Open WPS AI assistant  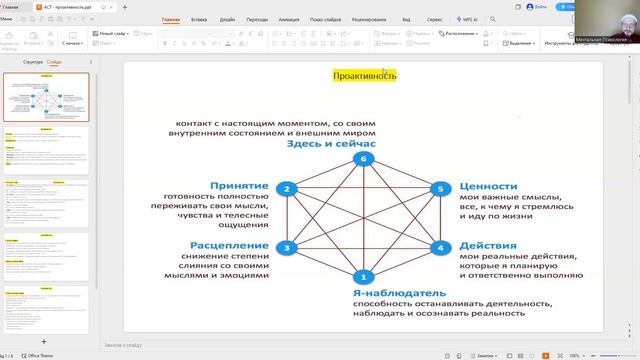tap(467, 19)
